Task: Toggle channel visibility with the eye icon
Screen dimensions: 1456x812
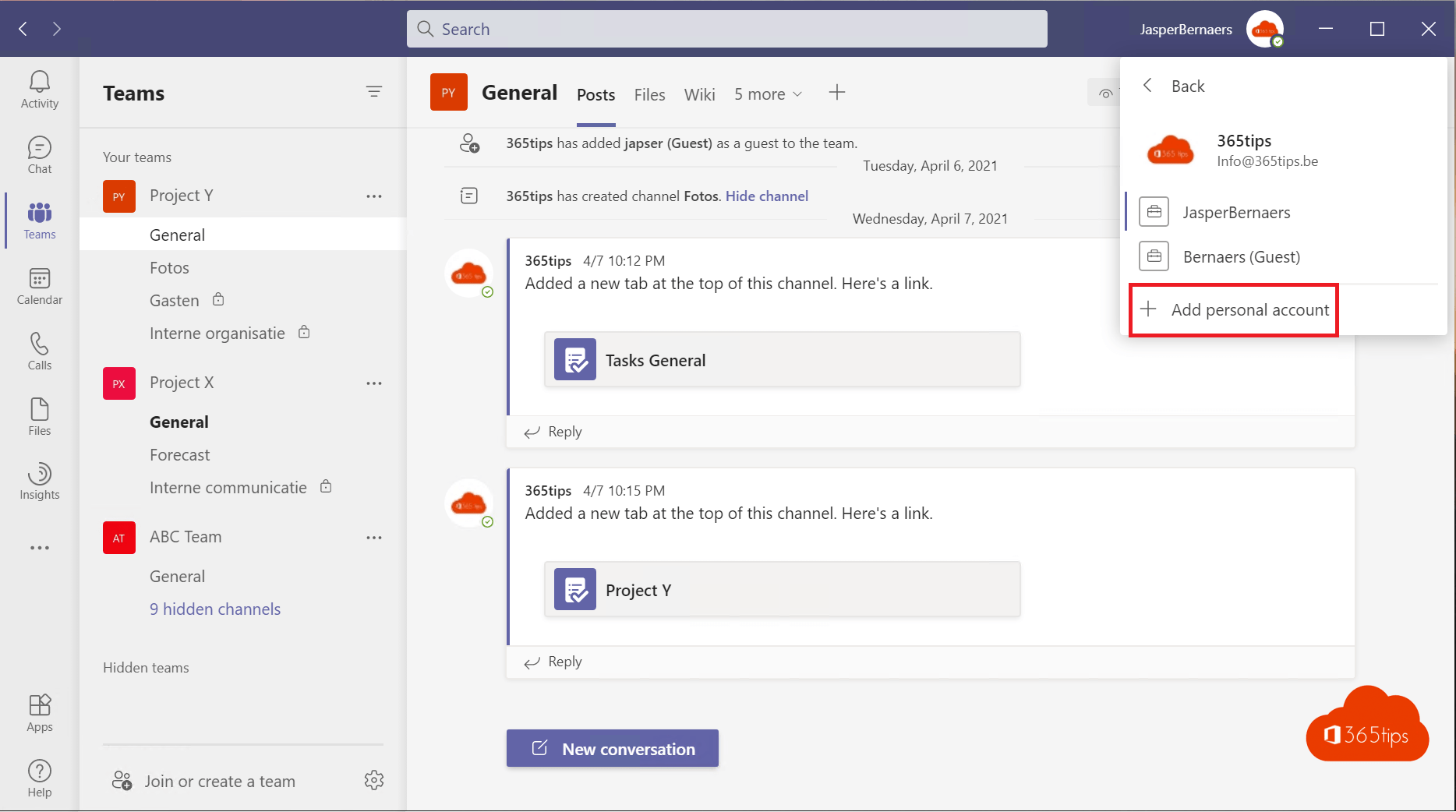Action: pos(1105,92)
